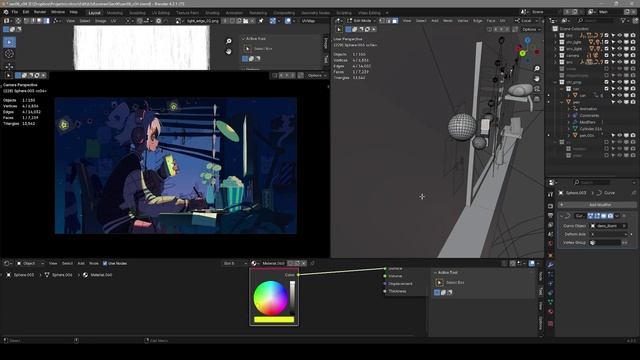Click the pan hand icon in the image editor
The width and height of the screenshot is (640, 360).
[229, 51]
